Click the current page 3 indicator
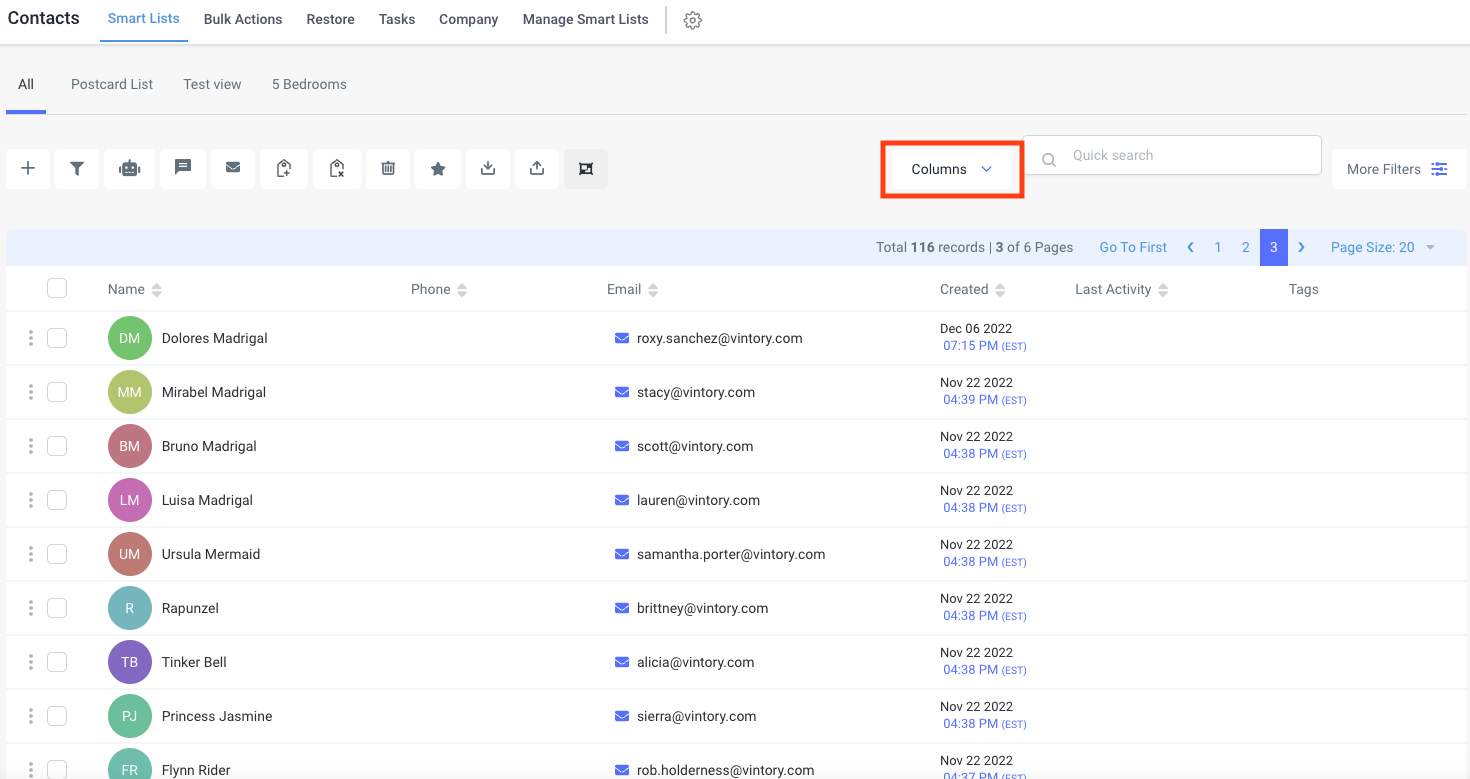This screenshot has height=779, width=1470. click(x=1274, y=247)
